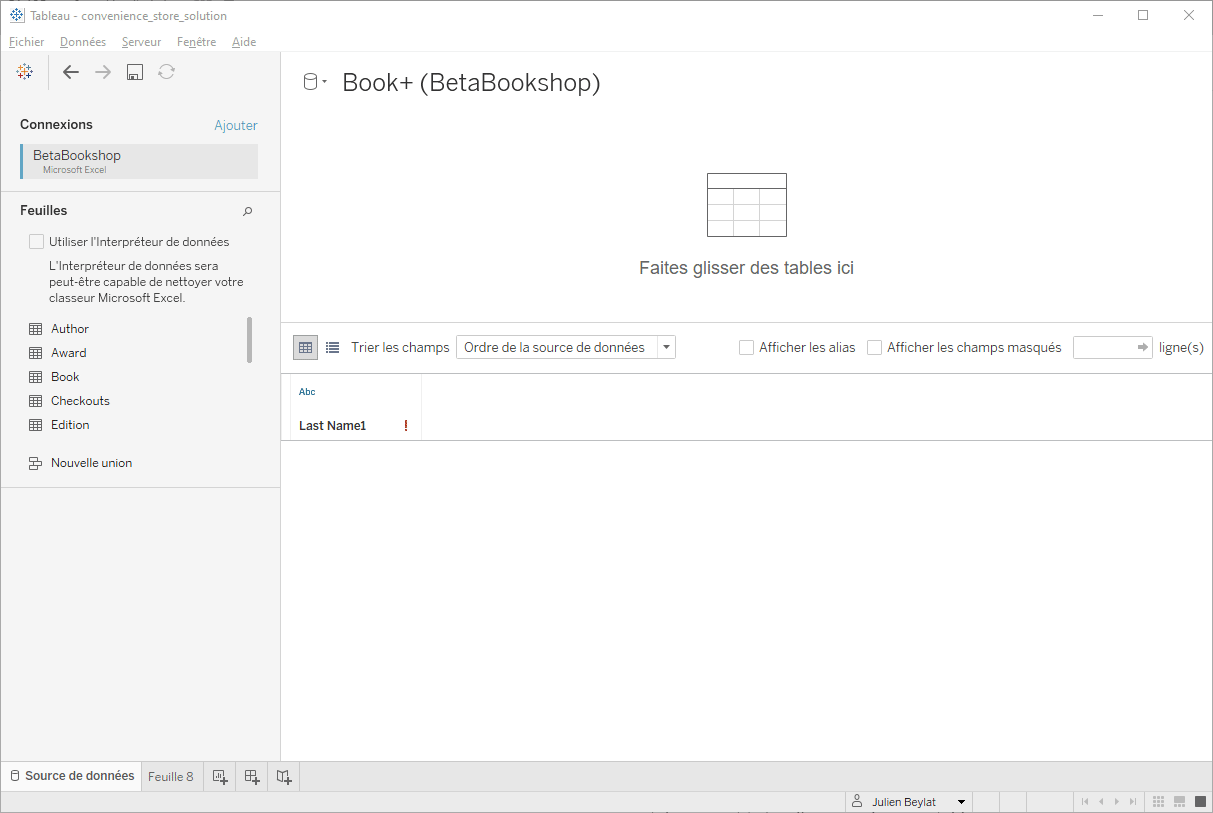Go back with the left arrow

pos(71,72)
